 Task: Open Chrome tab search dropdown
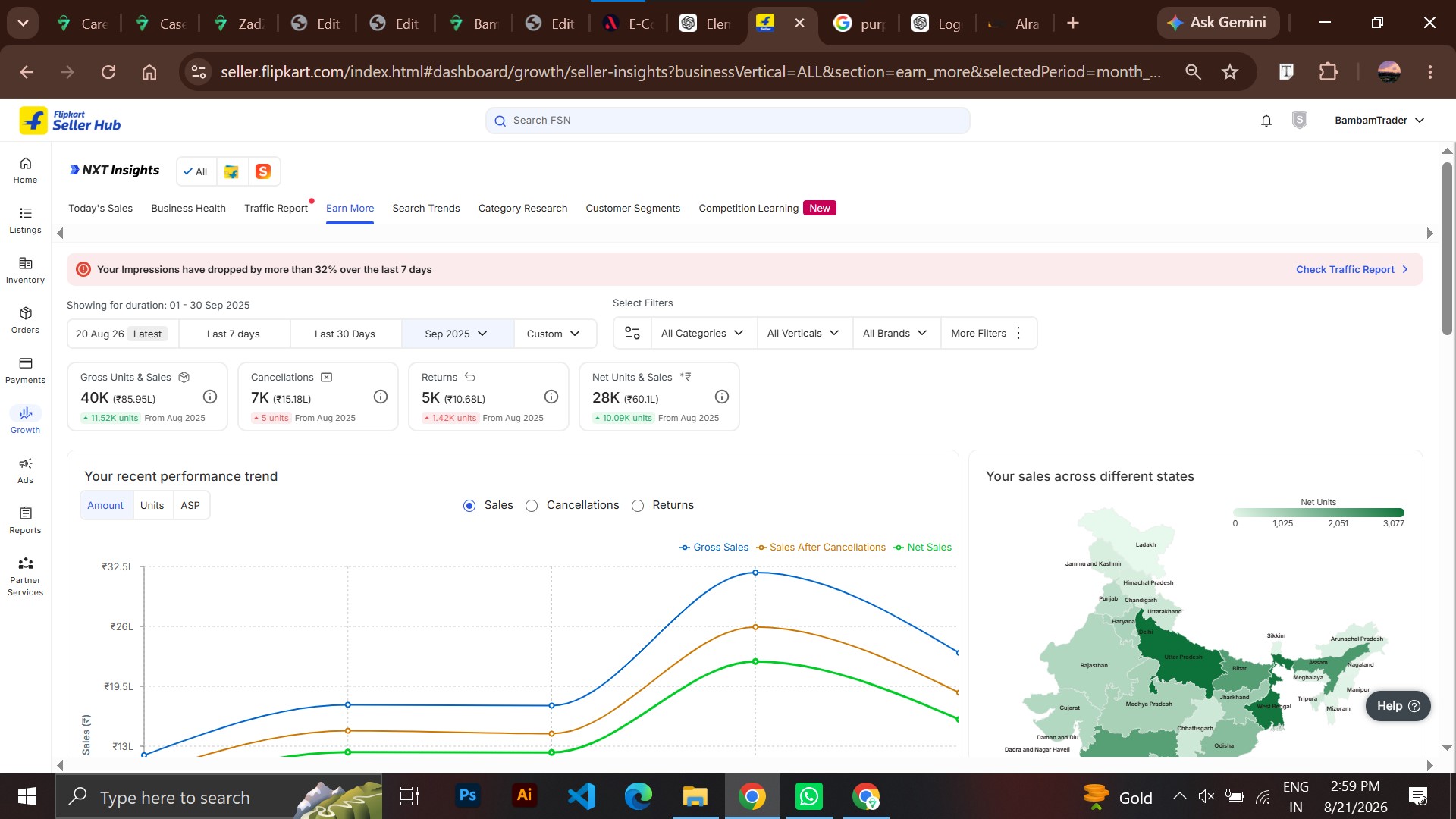[x=23, y=23]
